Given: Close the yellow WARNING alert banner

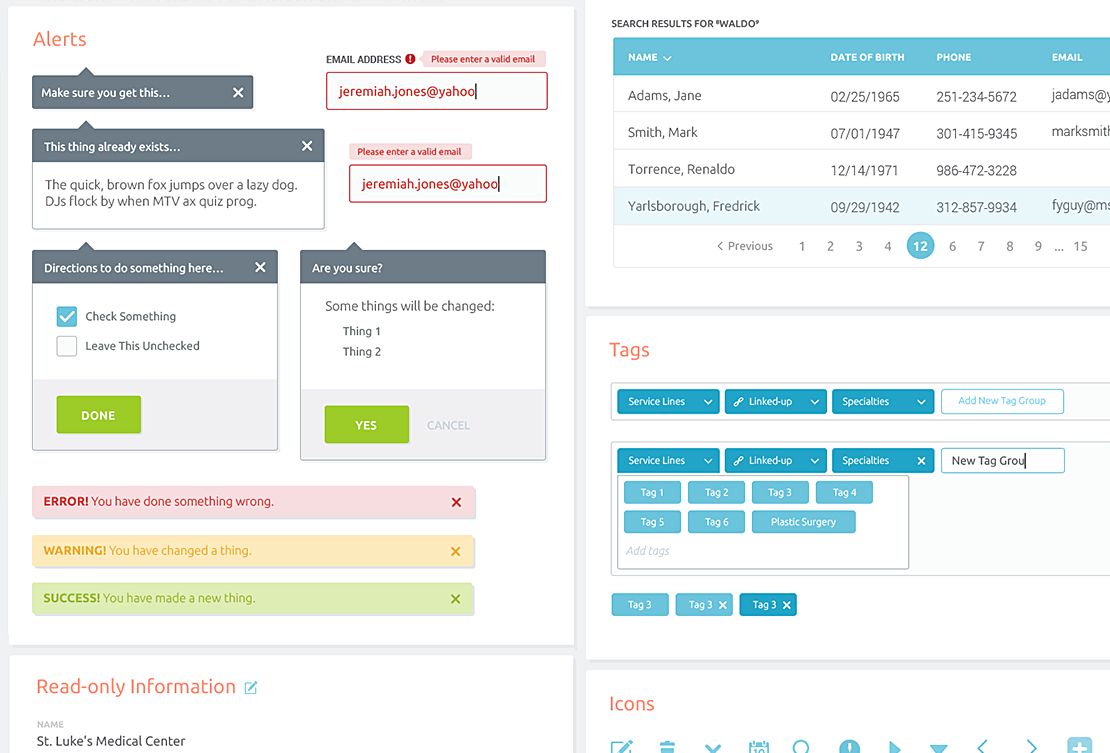Looking at the screenshot, I should (455, 551).
